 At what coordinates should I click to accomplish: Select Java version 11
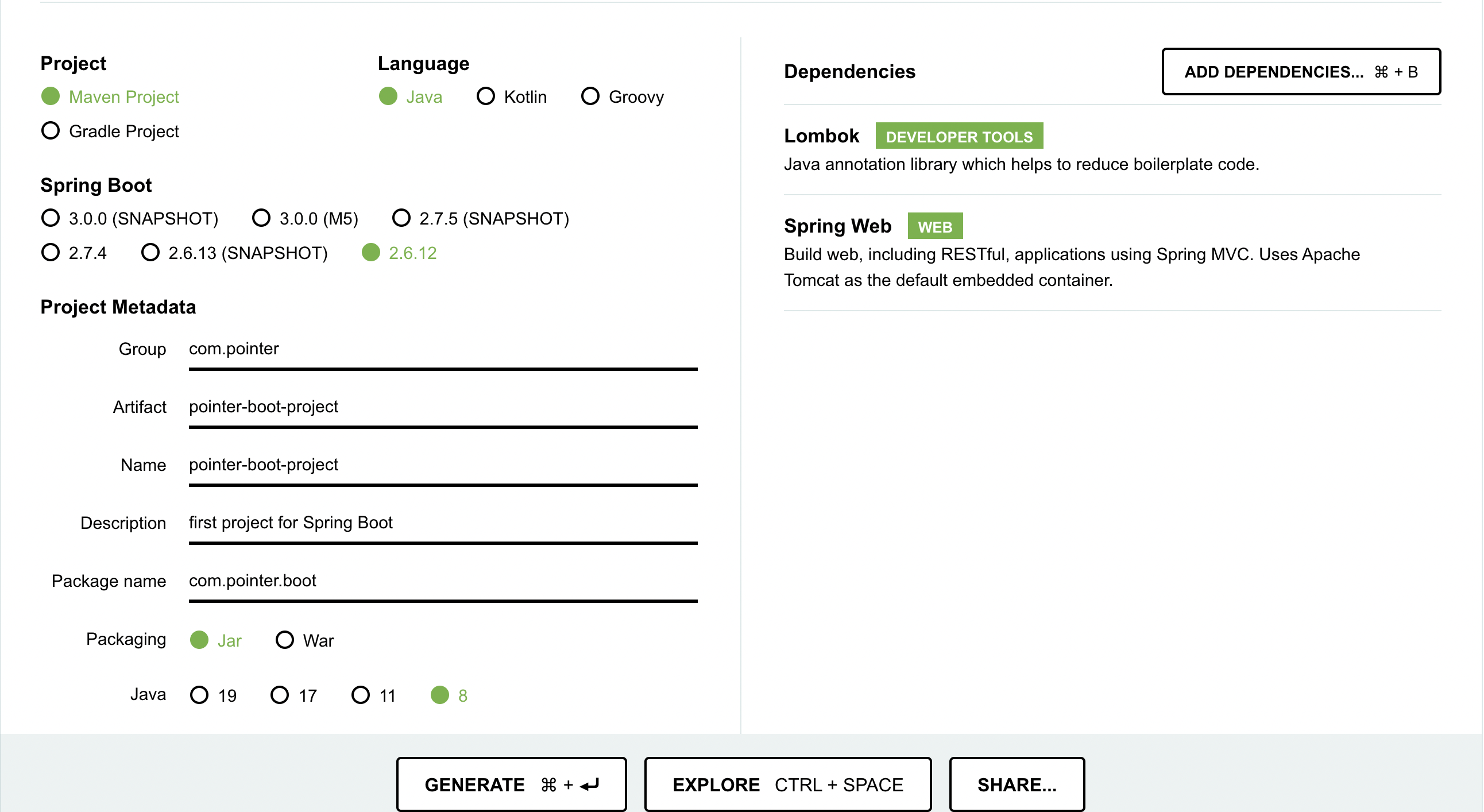[x=361, y=695]
